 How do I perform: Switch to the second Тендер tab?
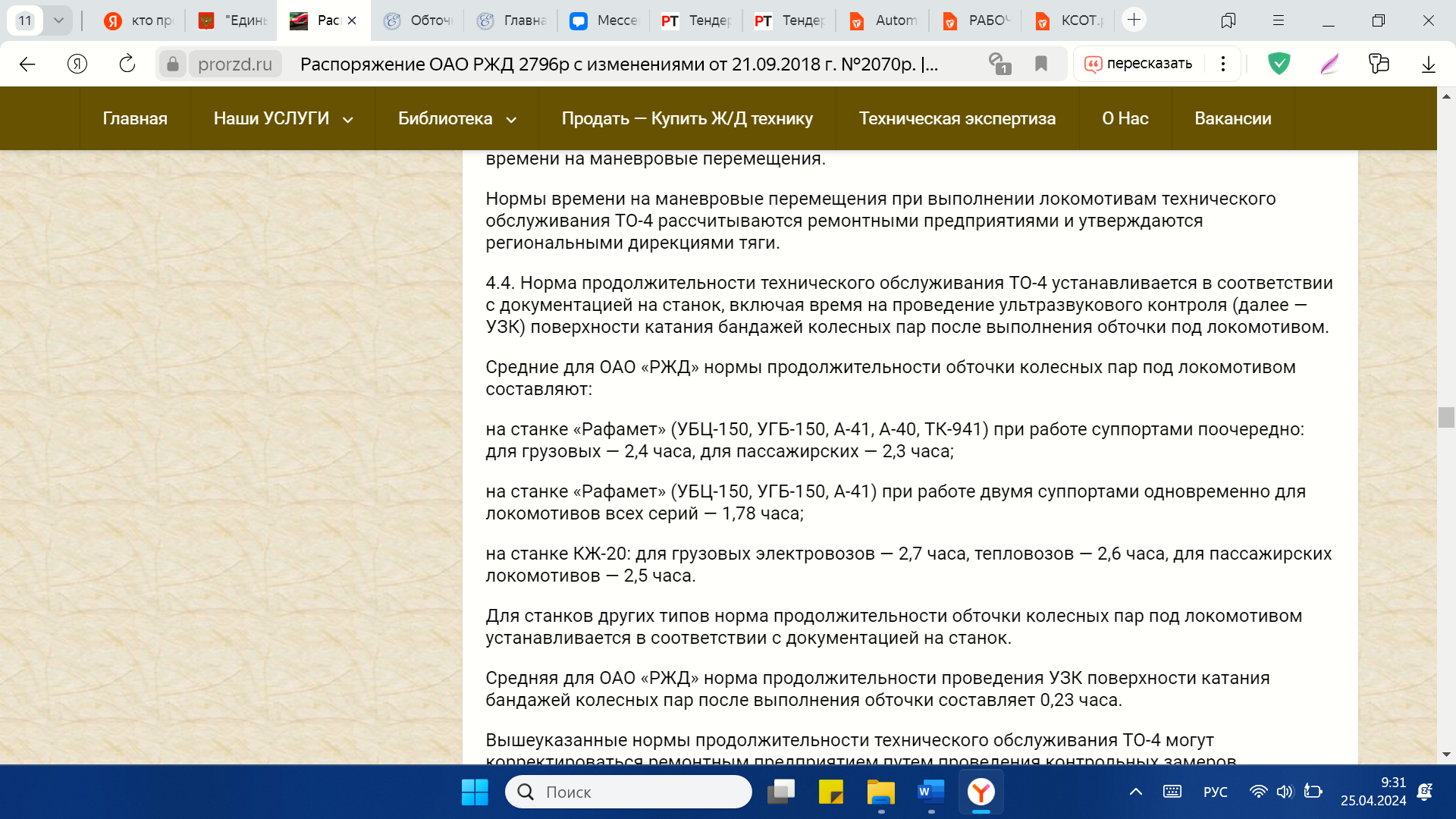point(789,20)
